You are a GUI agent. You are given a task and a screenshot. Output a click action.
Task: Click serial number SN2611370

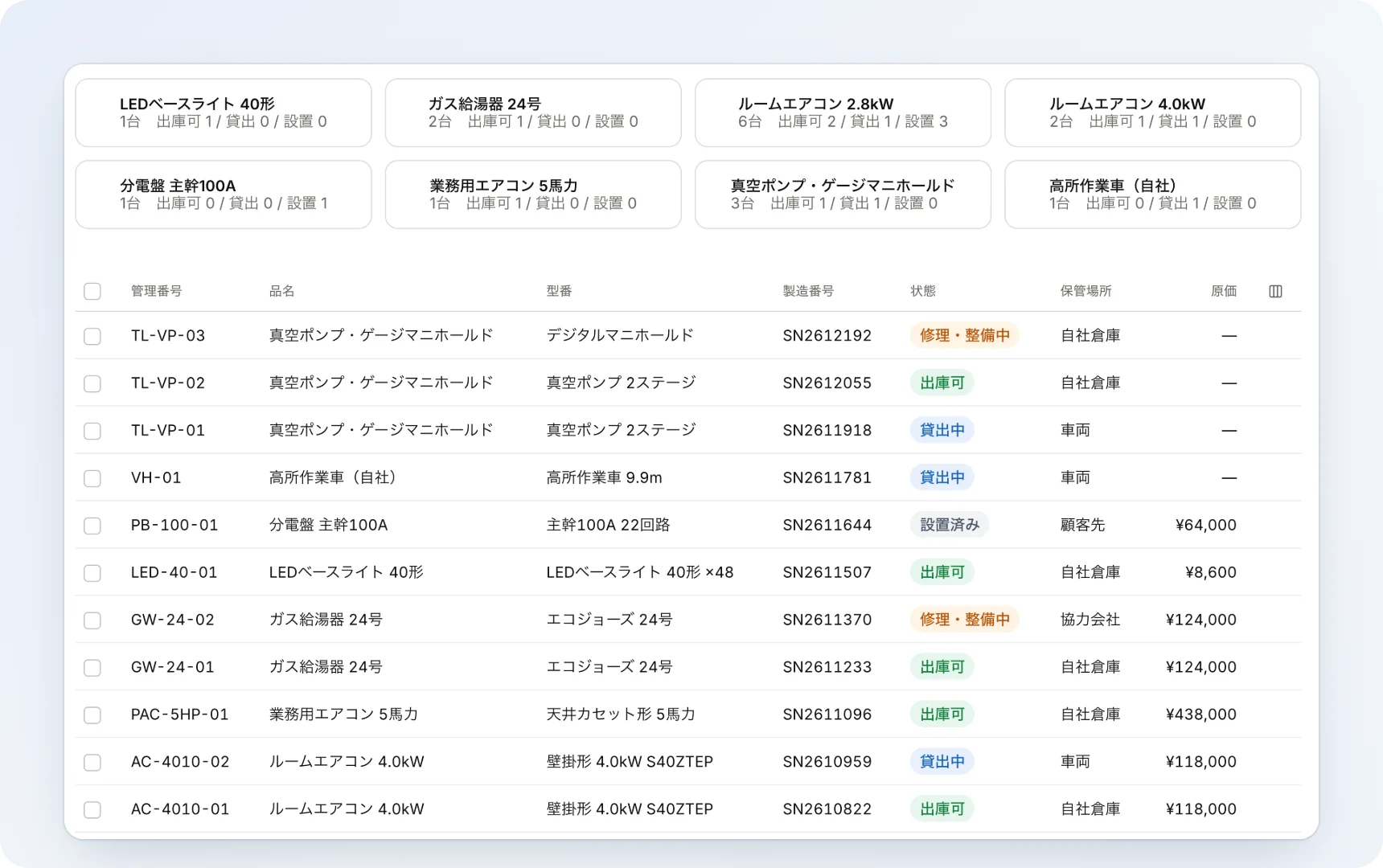[x=827, y=620]
